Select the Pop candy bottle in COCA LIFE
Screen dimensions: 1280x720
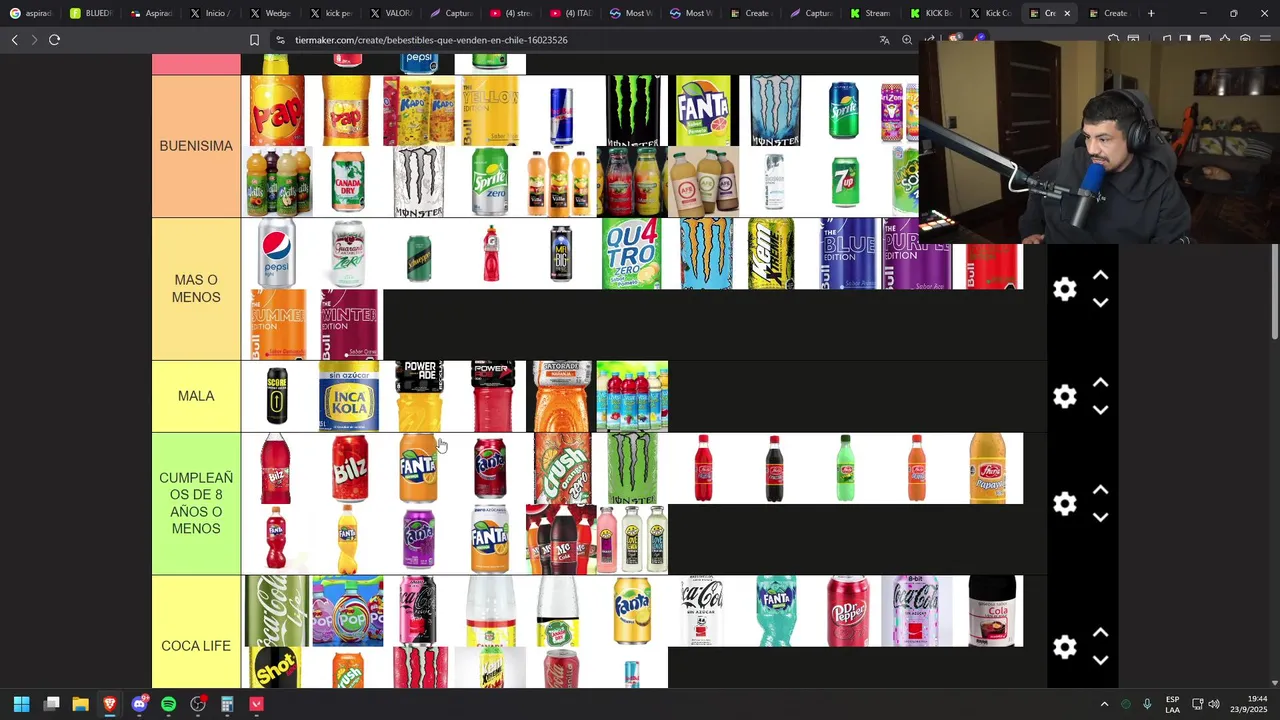348,611
